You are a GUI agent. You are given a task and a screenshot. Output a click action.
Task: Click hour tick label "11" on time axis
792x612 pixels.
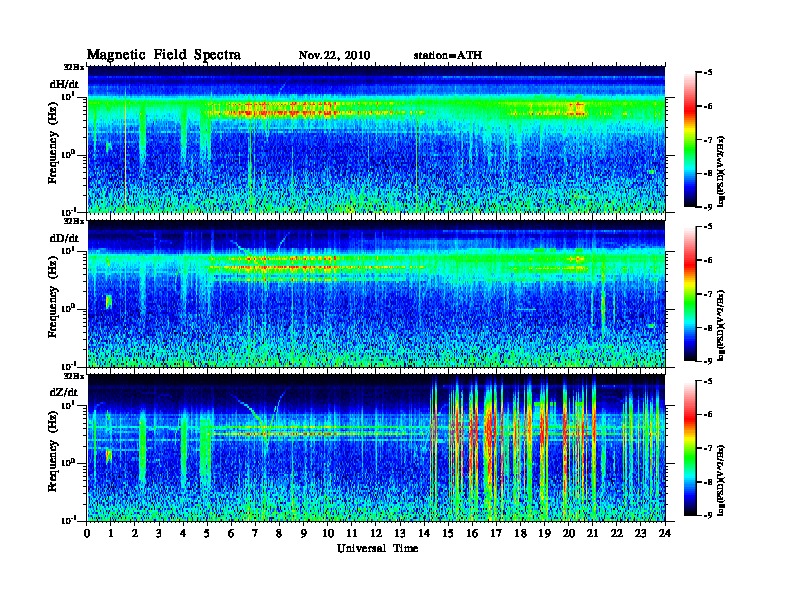tap(352, 533)
